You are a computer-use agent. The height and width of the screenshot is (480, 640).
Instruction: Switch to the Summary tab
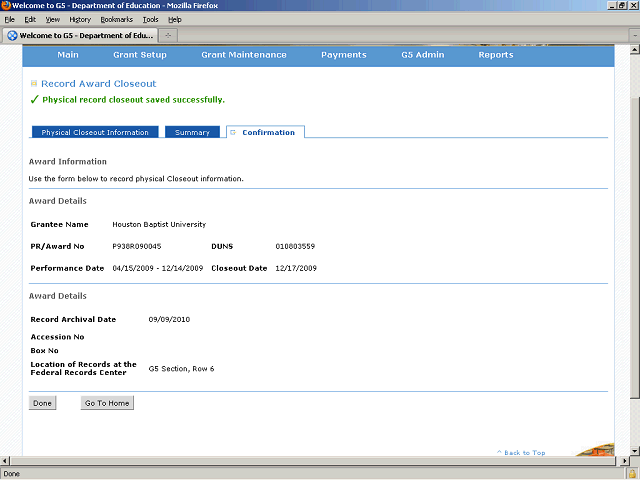[192, 132]
